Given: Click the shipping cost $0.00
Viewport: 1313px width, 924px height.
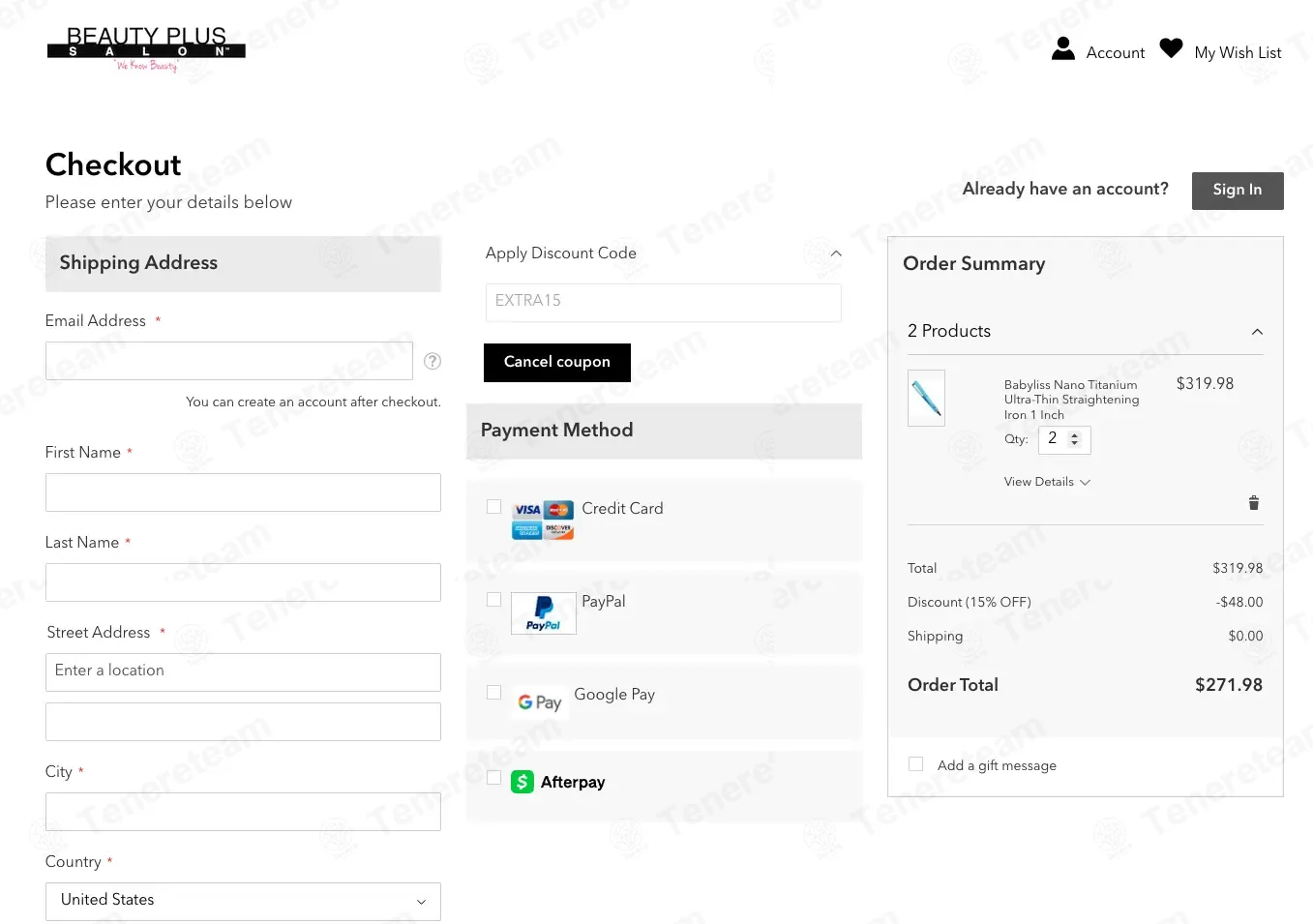Looking at the screenshot, I should coord(1246,636).
